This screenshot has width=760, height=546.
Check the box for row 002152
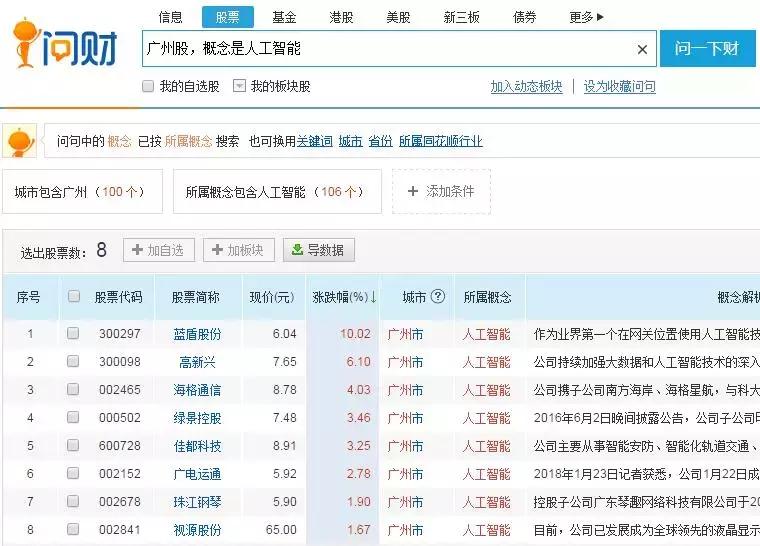tap(73, 473)
